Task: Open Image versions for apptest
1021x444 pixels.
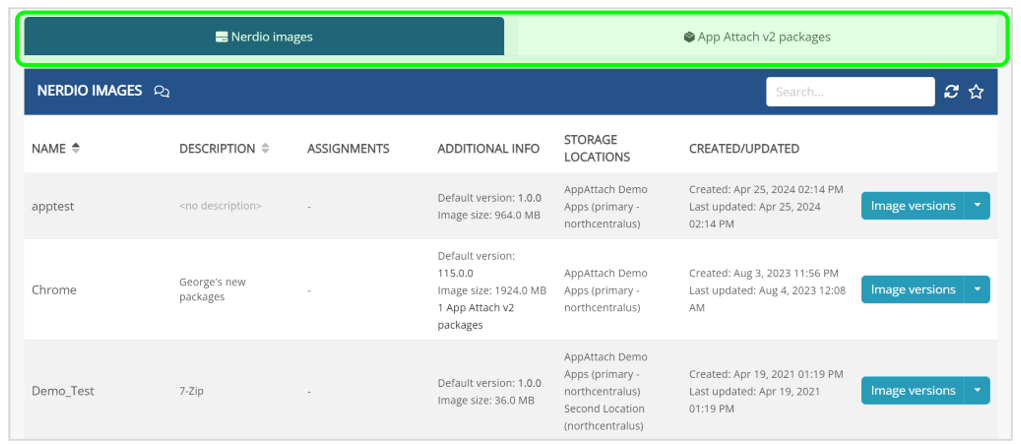Action: tap(912, 206)
